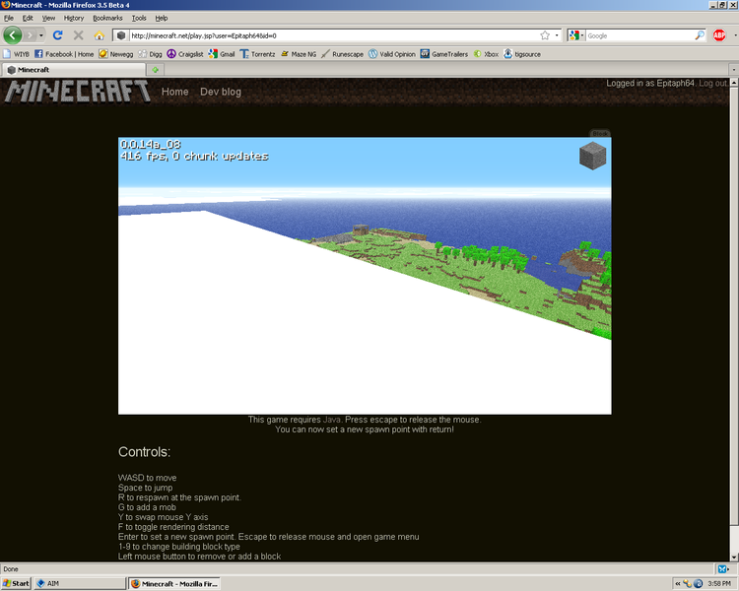Open the Dev blog link
This screenshot has width=739, height=591.
[x=221, y=92]
